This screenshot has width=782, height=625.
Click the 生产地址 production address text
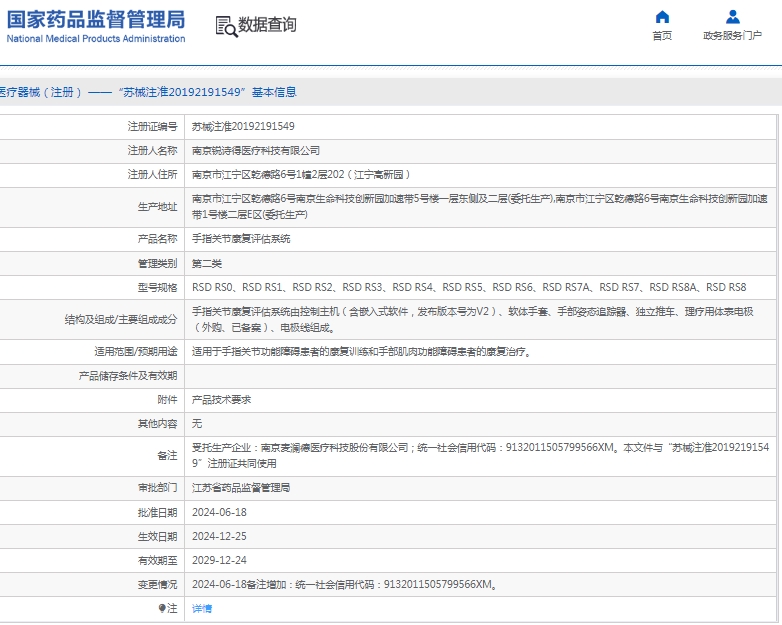click(480, 207)
